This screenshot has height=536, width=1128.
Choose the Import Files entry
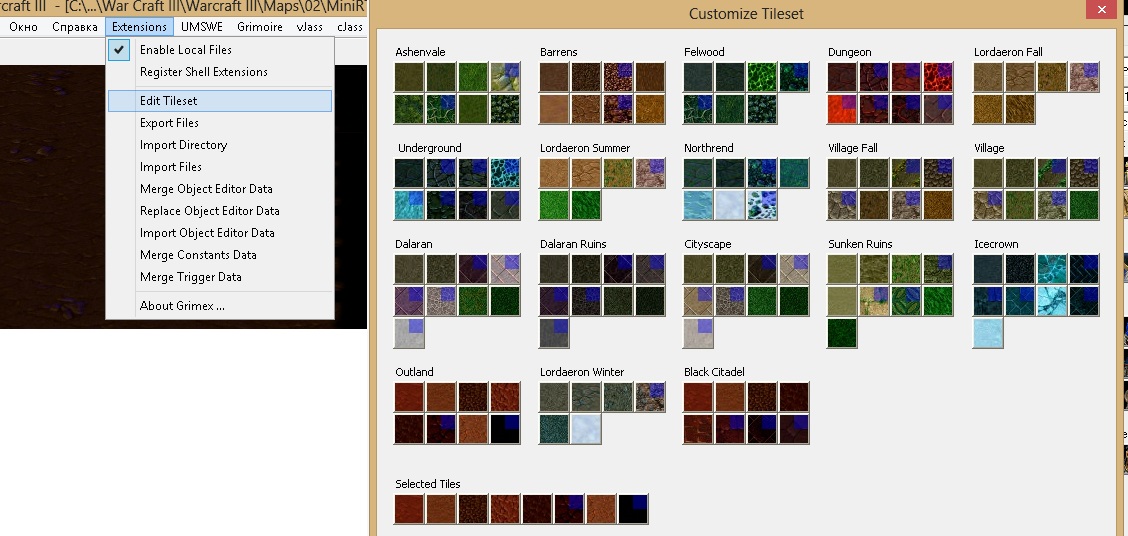tap(220, 167)
